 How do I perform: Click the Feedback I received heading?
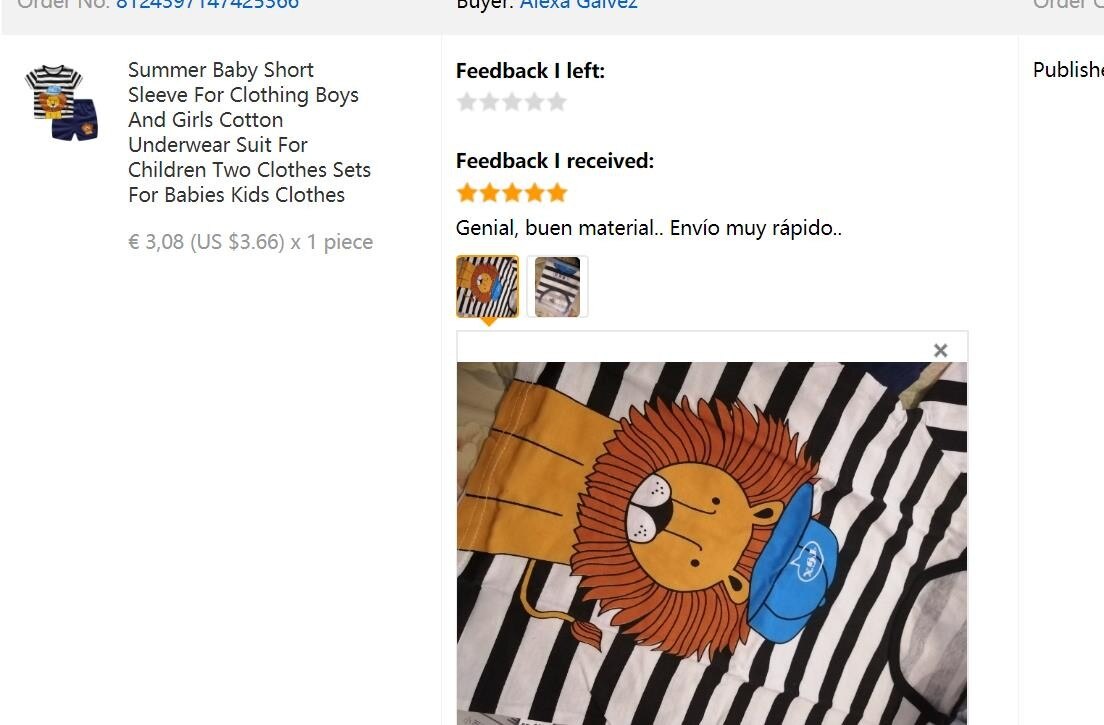pyautogui.click(x=553, y=160)
